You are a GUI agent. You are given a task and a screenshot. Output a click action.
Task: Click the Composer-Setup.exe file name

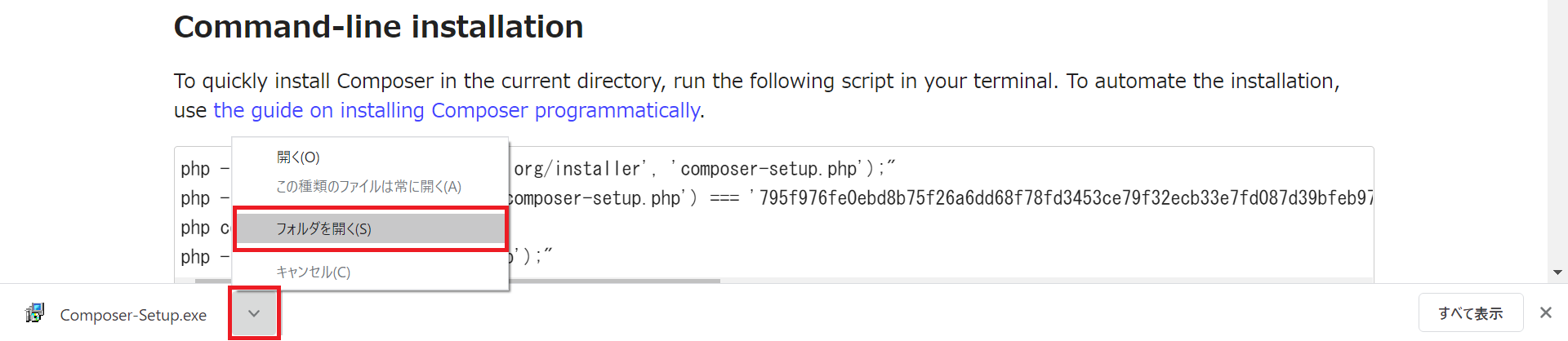[x=133, y=315]
